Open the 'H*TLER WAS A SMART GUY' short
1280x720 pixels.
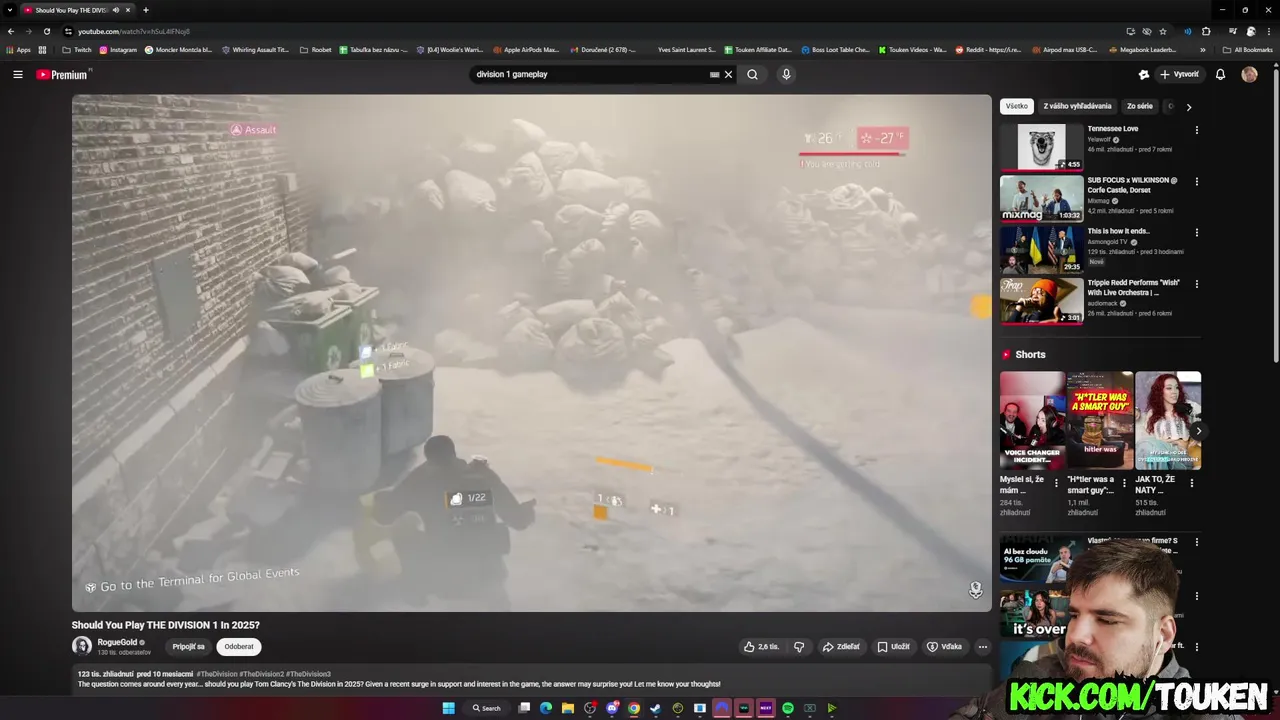click(1100, 420)
